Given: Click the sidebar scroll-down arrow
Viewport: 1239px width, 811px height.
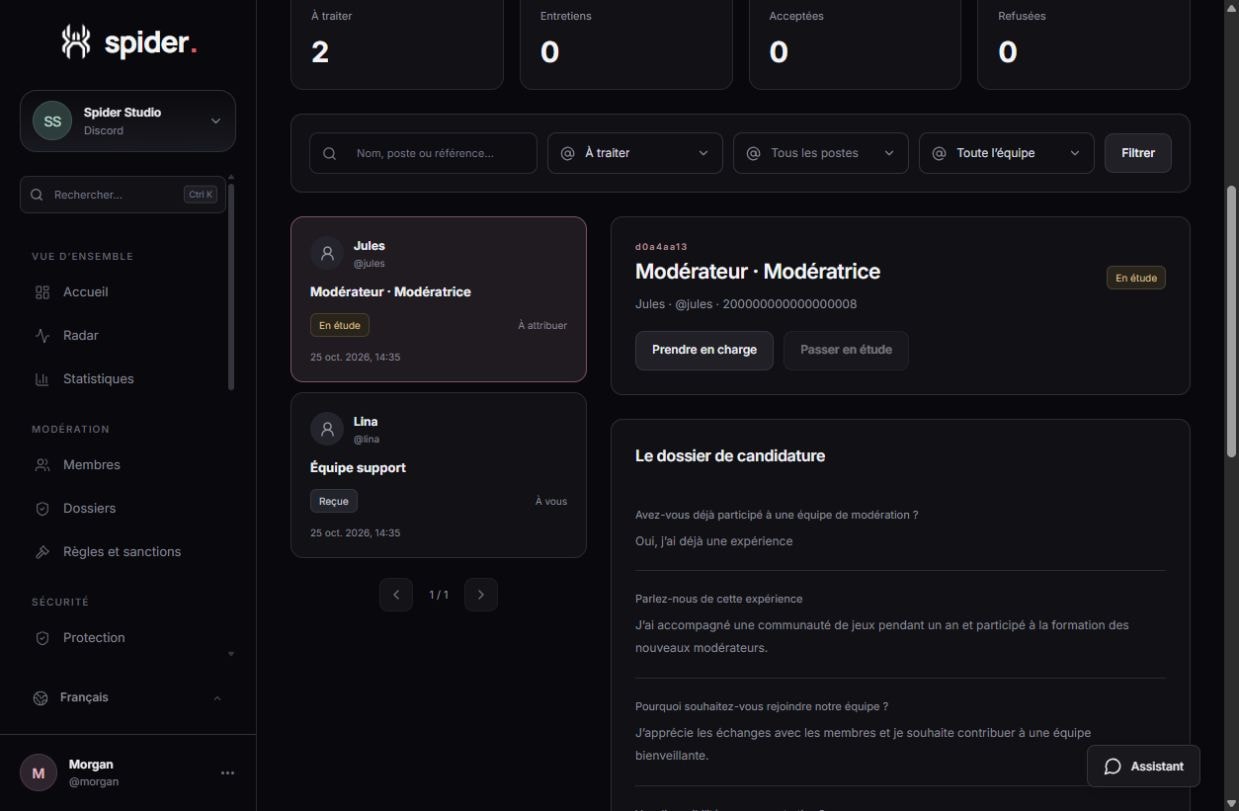Looking at the screenshot, I should 231,654.
